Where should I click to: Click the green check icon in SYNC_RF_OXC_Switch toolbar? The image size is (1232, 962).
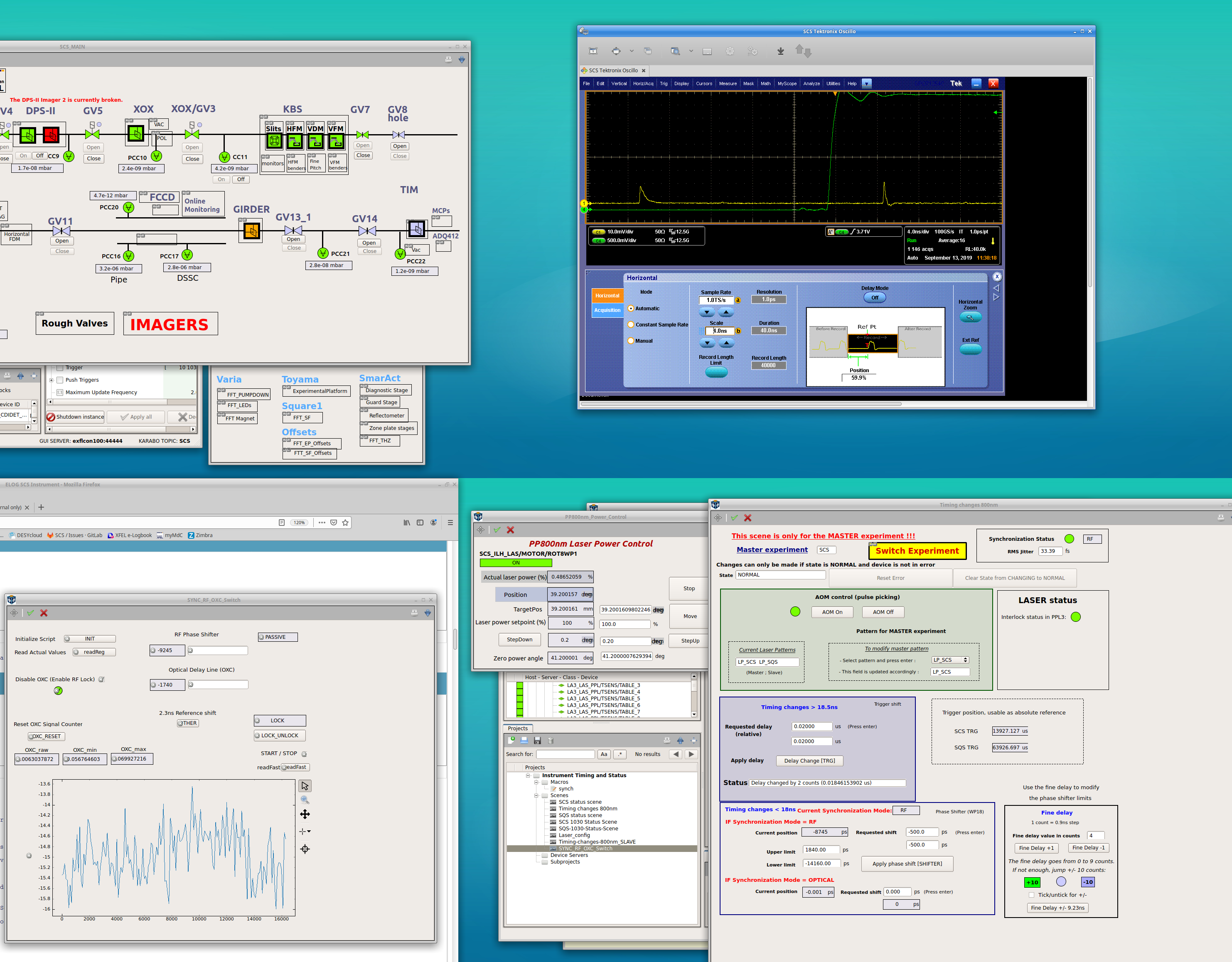[30, 613]
